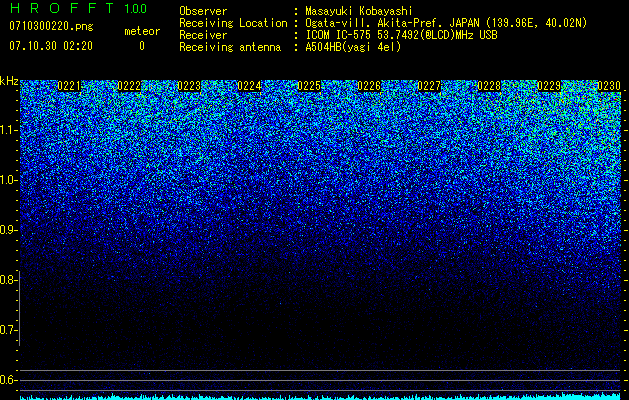
Task: Click the 0.6 frequency axis label
Action: (x=7, y=380)
